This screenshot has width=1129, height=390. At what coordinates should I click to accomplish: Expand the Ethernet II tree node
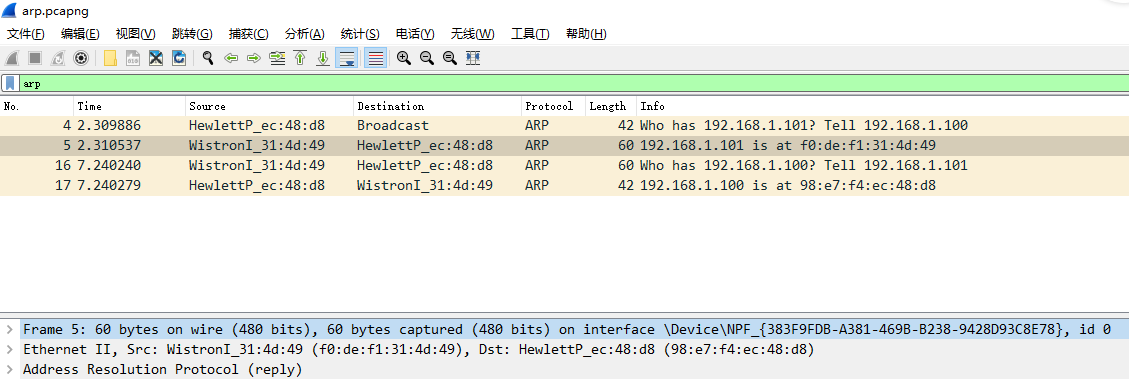[x=9, y=350]
